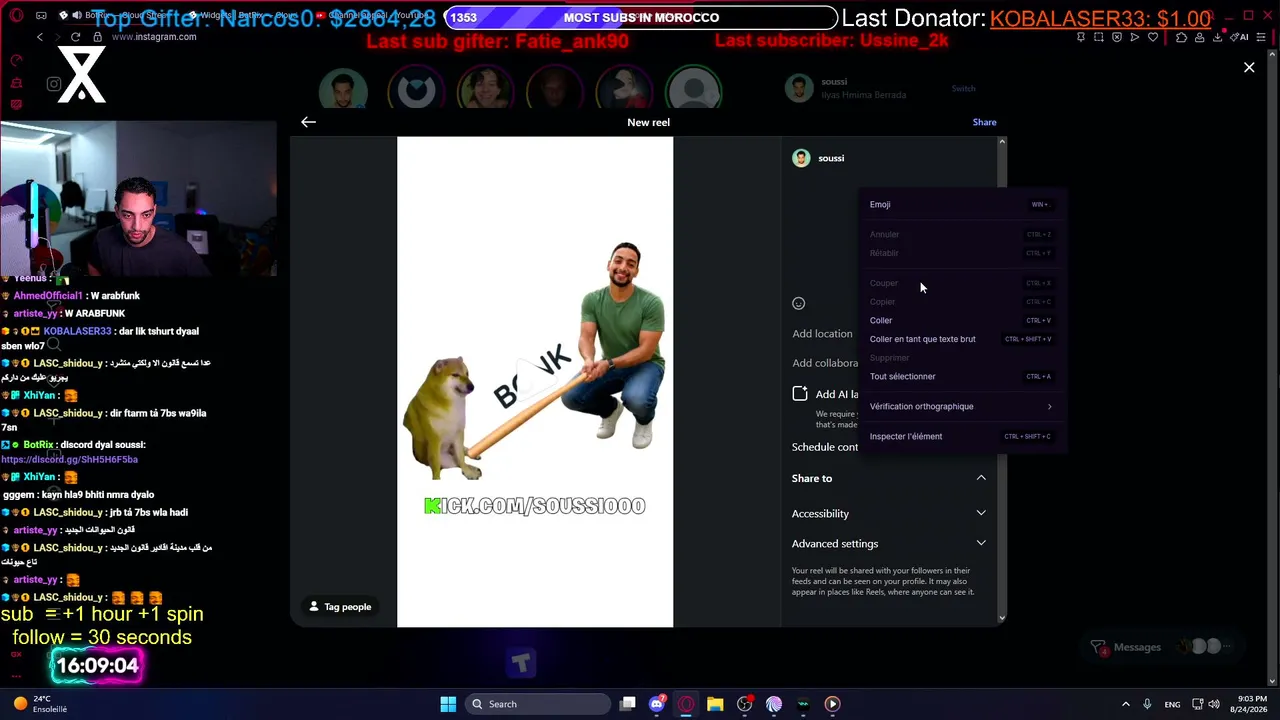Click the Tag people button

click(340, 607)
